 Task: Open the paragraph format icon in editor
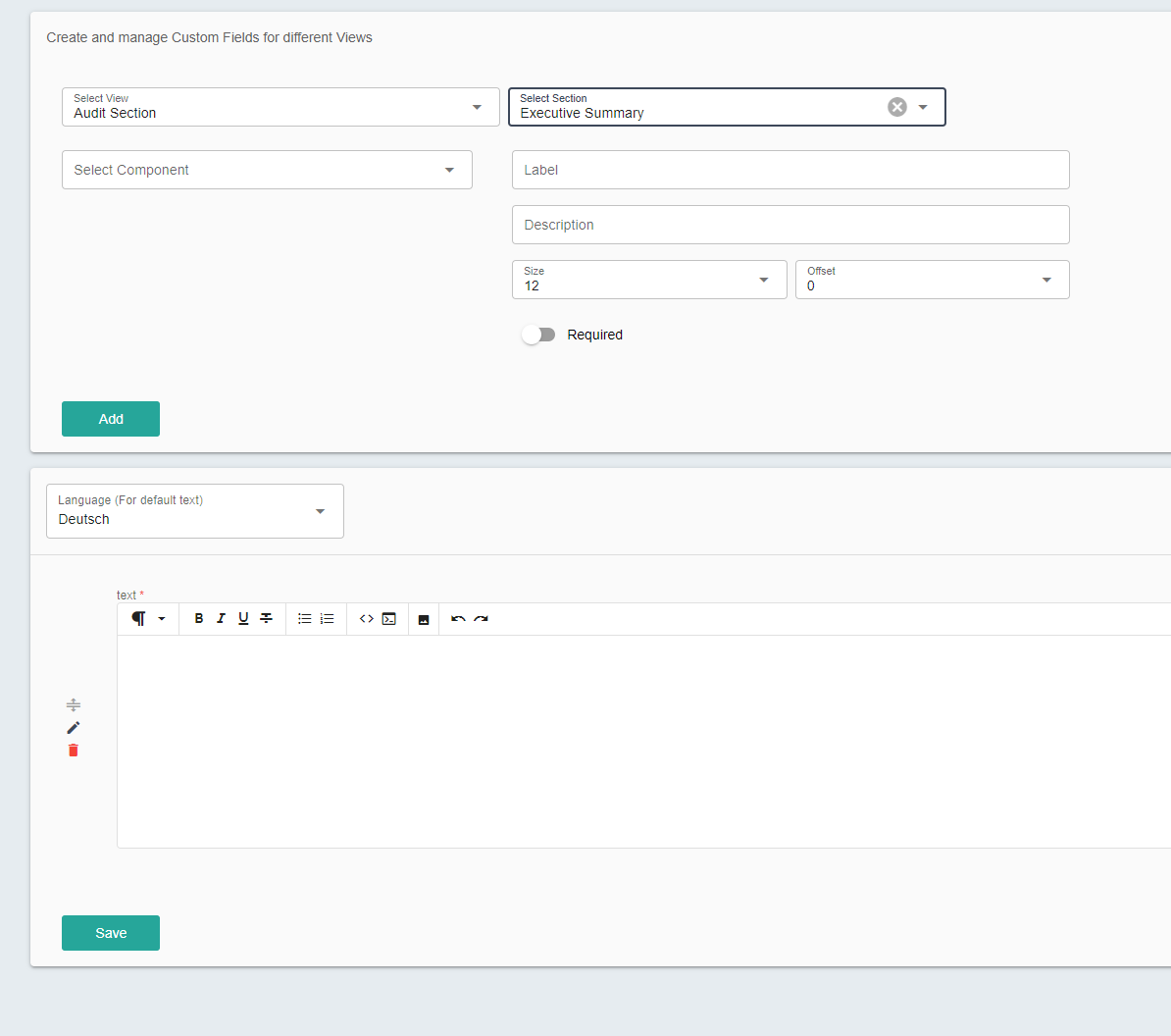tap(139, 618)
